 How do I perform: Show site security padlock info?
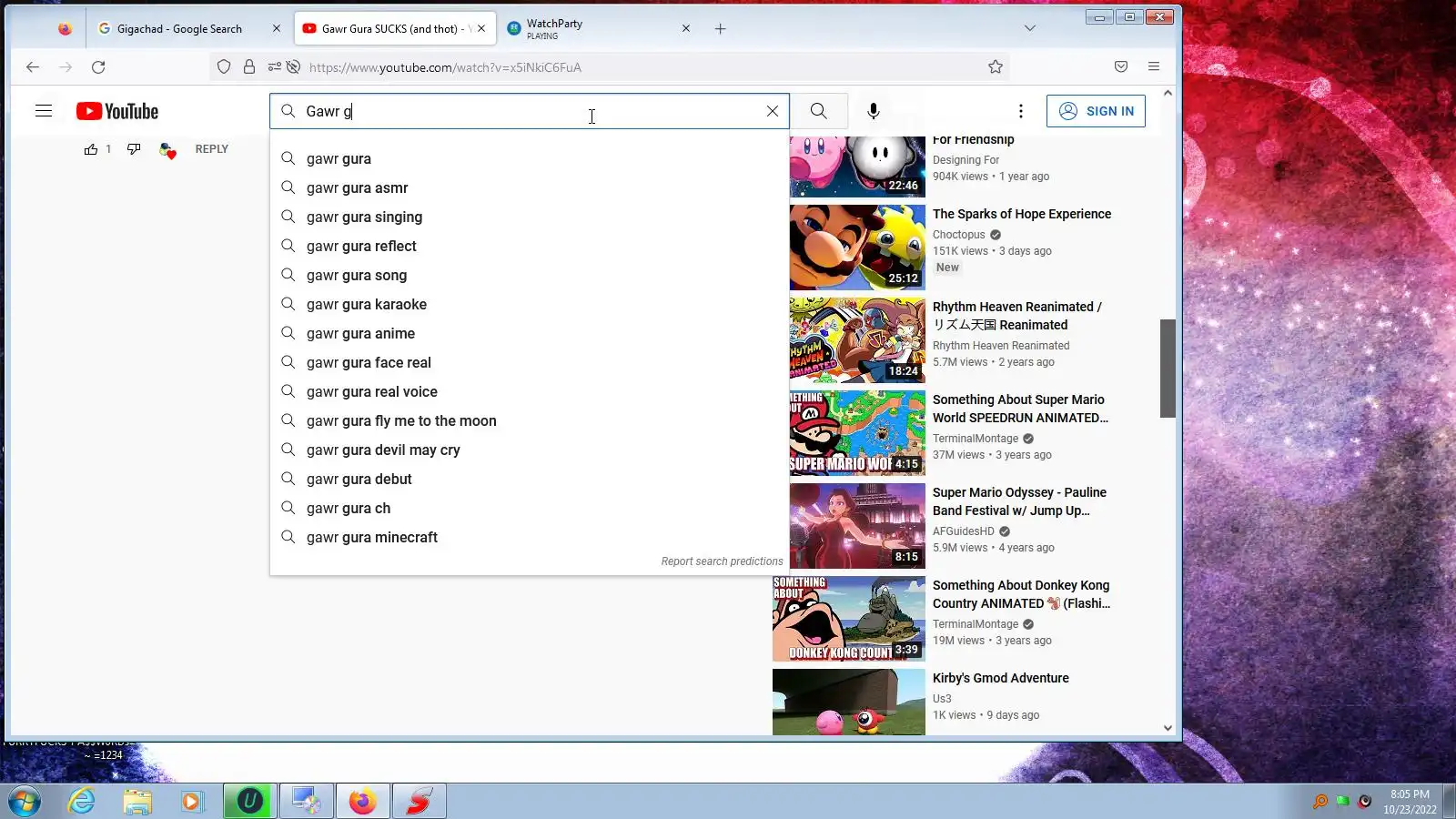coord(249,66)
